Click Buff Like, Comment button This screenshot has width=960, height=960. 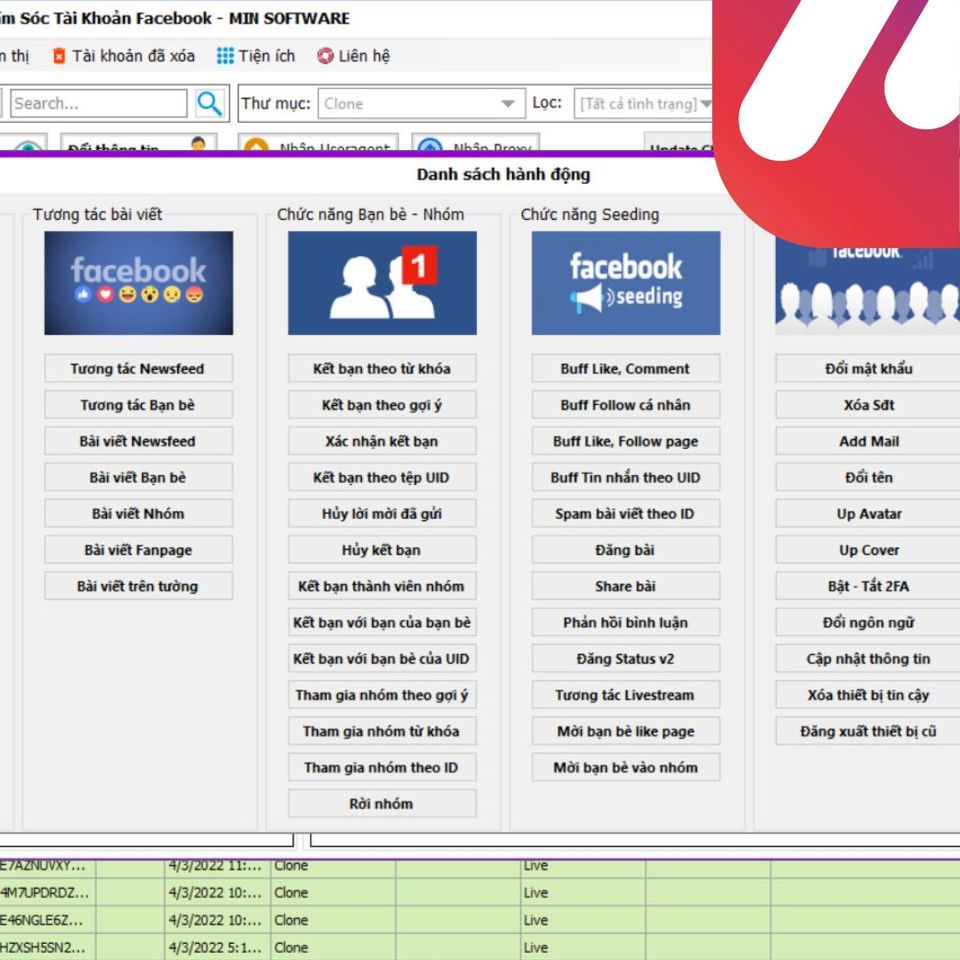tap(626, 369)
